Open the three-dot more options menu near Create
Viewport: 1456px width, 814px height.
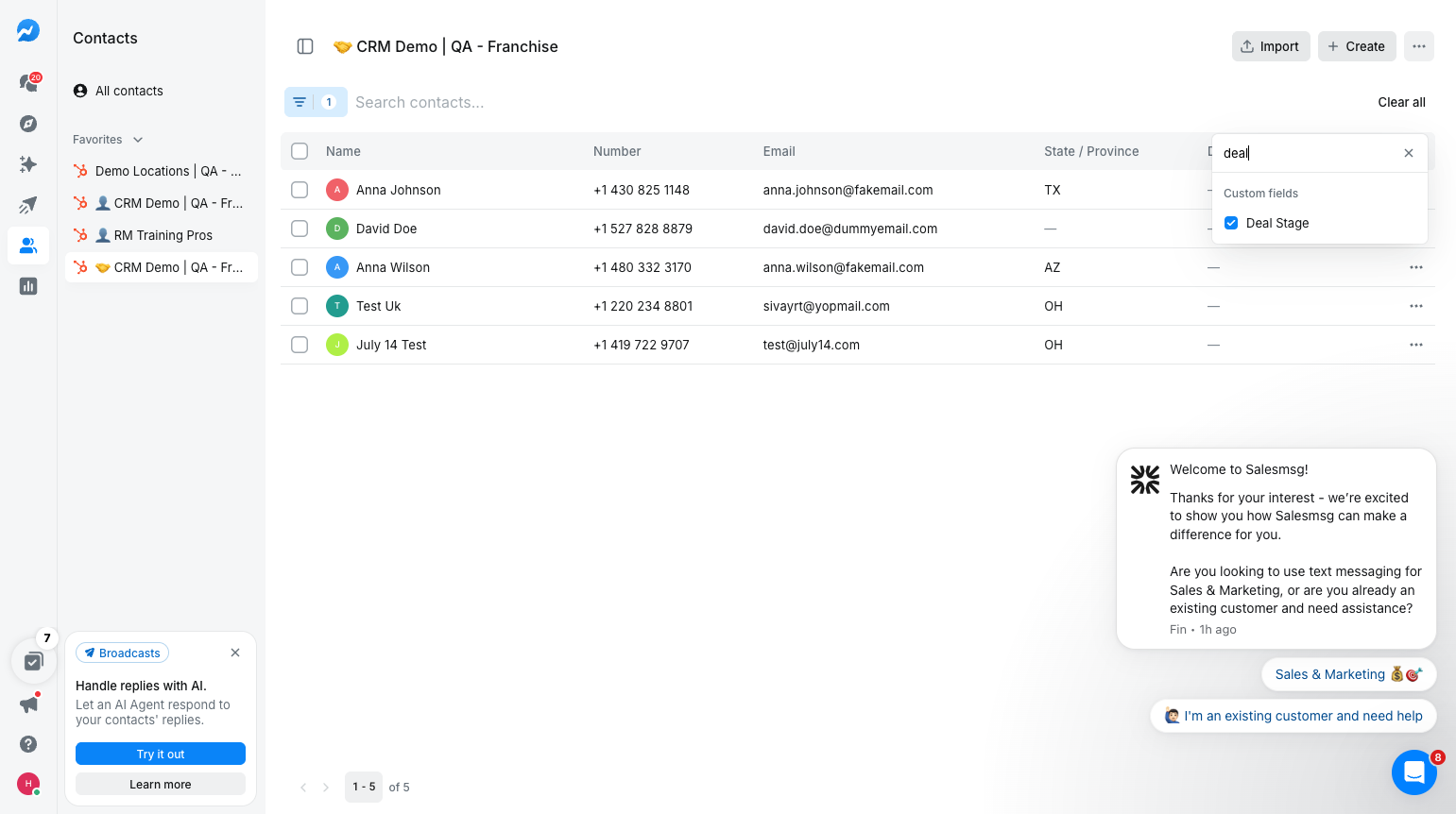pos(1419,46)
